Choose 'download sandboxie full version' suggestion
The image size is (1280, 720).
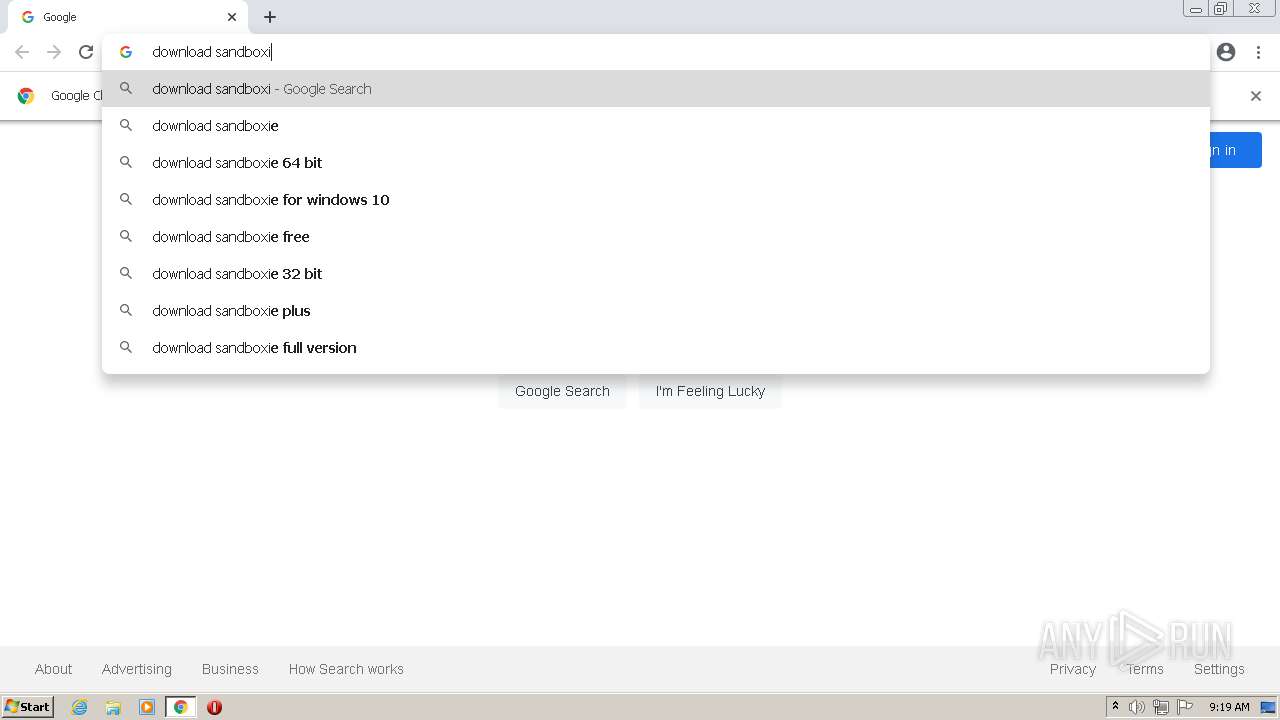[656, 348]
